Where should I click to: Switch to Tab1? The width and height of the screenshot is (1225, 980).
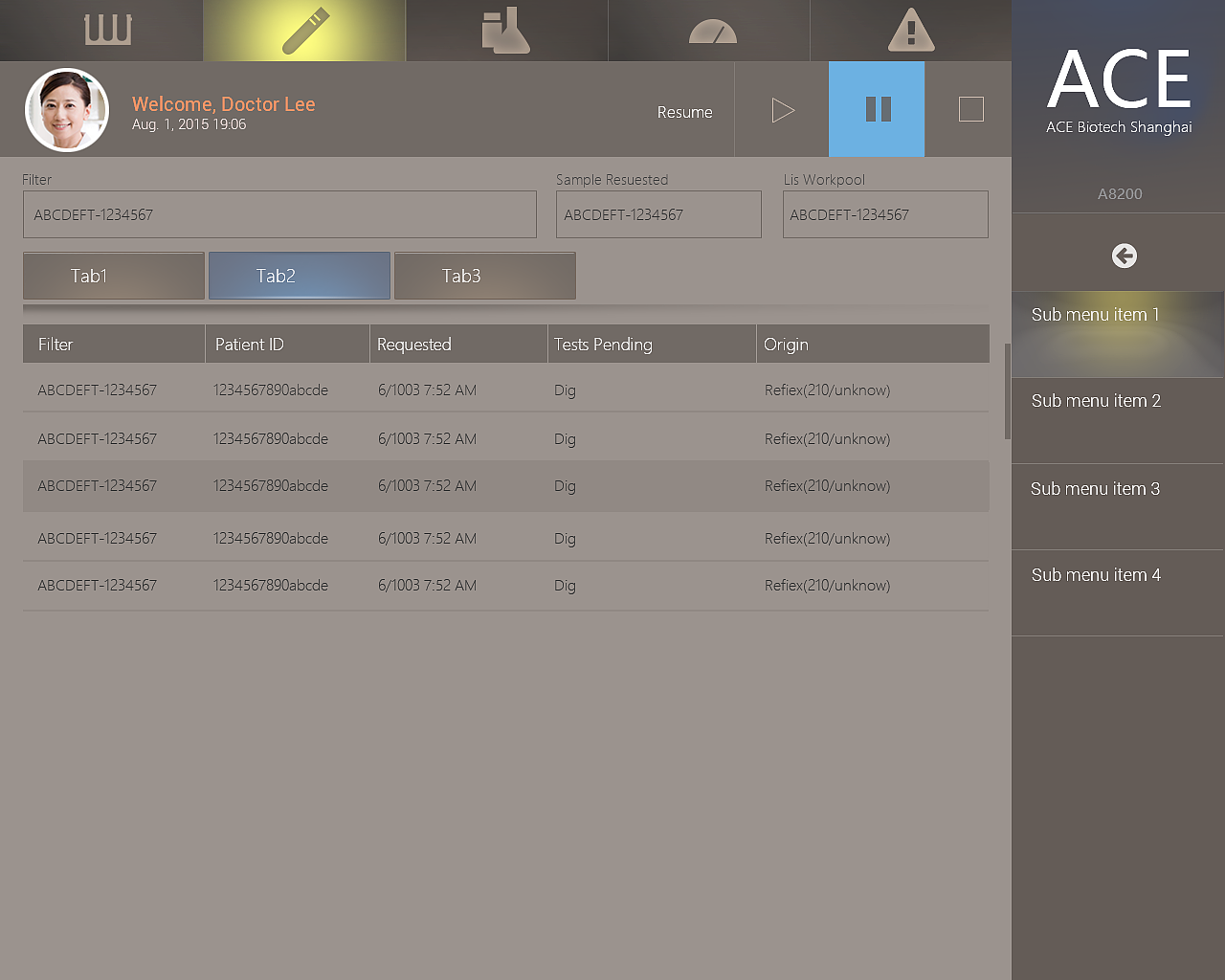(x=114, y=276)
